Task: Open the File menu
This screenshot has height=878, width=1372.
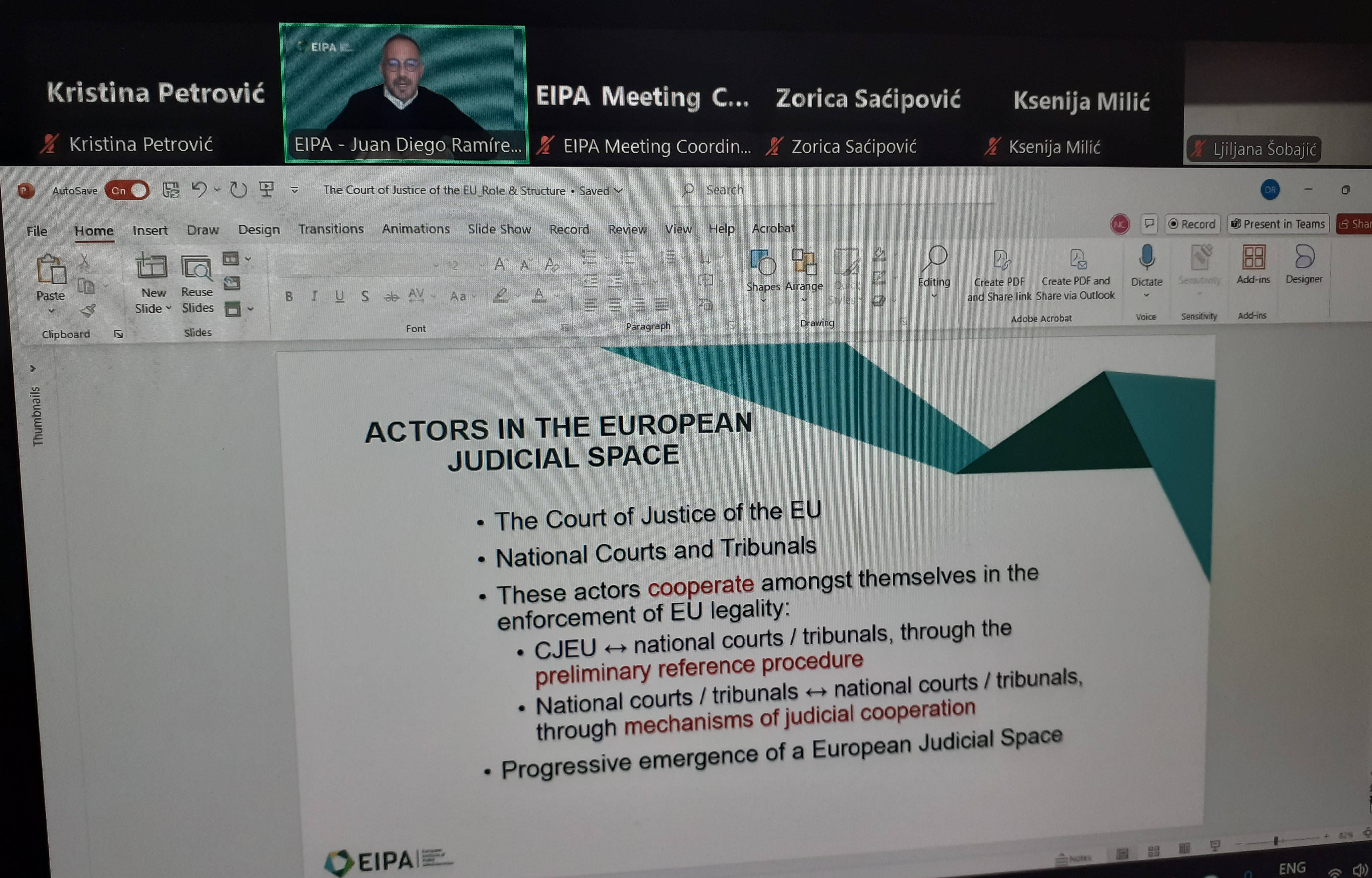Action: pyautogui.click(x=37, y=231)
